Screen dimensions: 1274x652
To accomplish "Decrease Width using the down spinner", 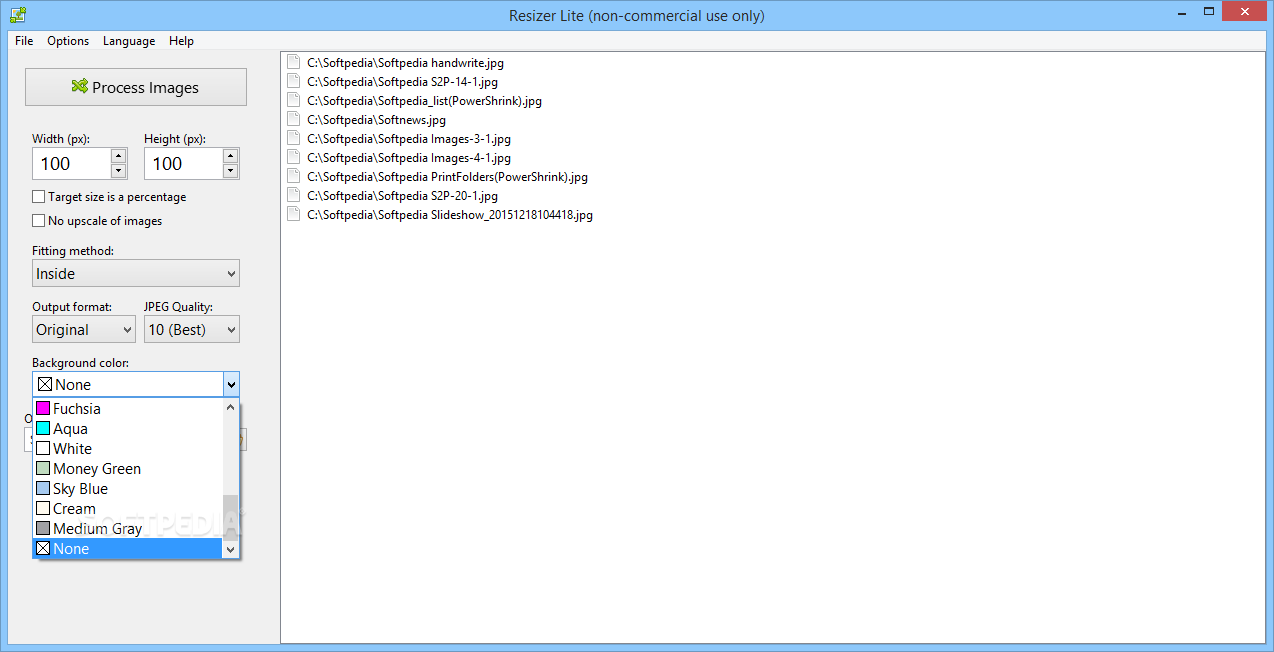I will click(118, 171).
